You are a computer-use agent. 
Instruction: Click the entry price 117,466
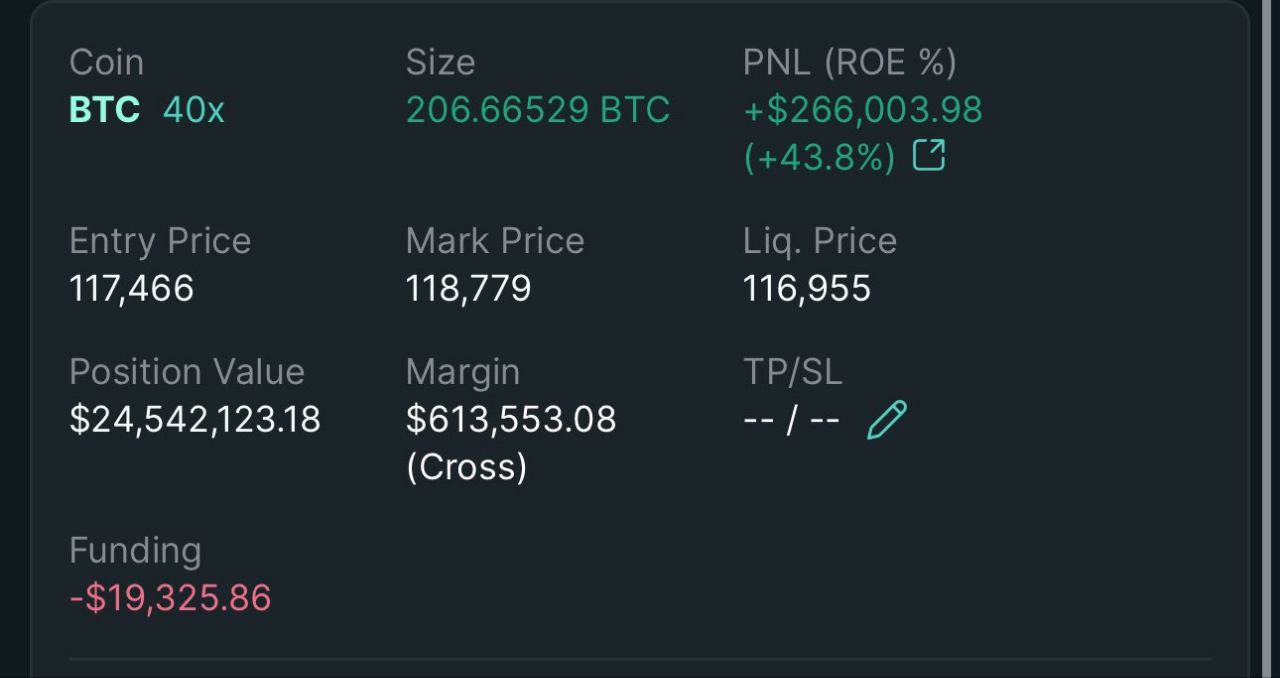click(131, 289)
